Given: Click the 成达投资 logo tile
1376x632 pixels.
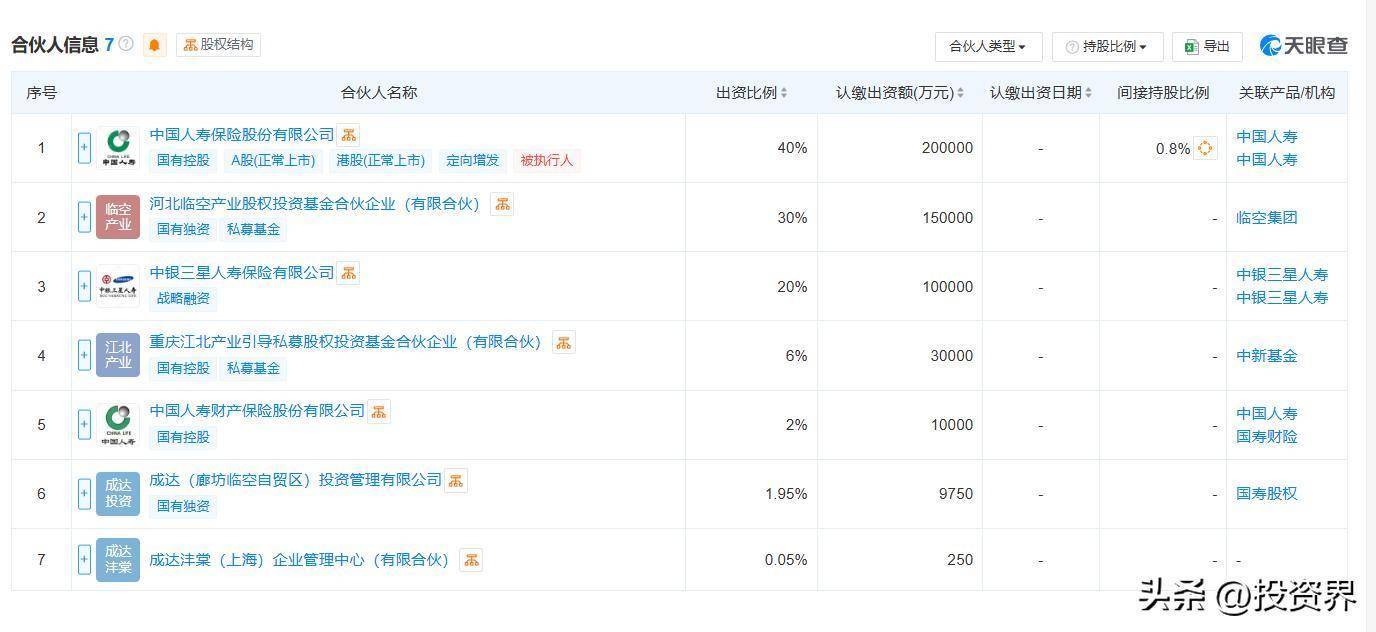Looking at the screenshot, I should [x=118, y=494].
